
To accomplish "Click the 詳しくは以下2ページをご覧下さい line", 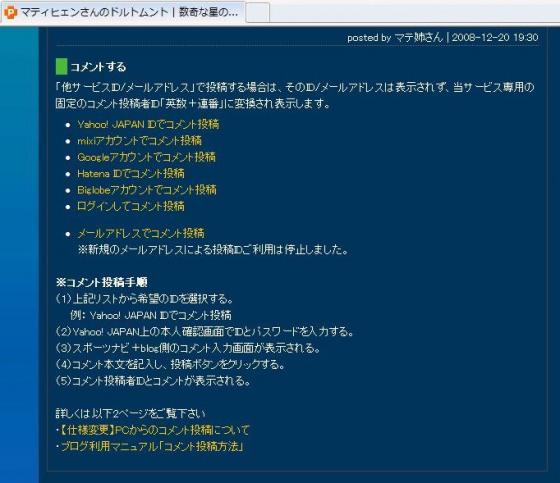I will [x=131, y=414].
